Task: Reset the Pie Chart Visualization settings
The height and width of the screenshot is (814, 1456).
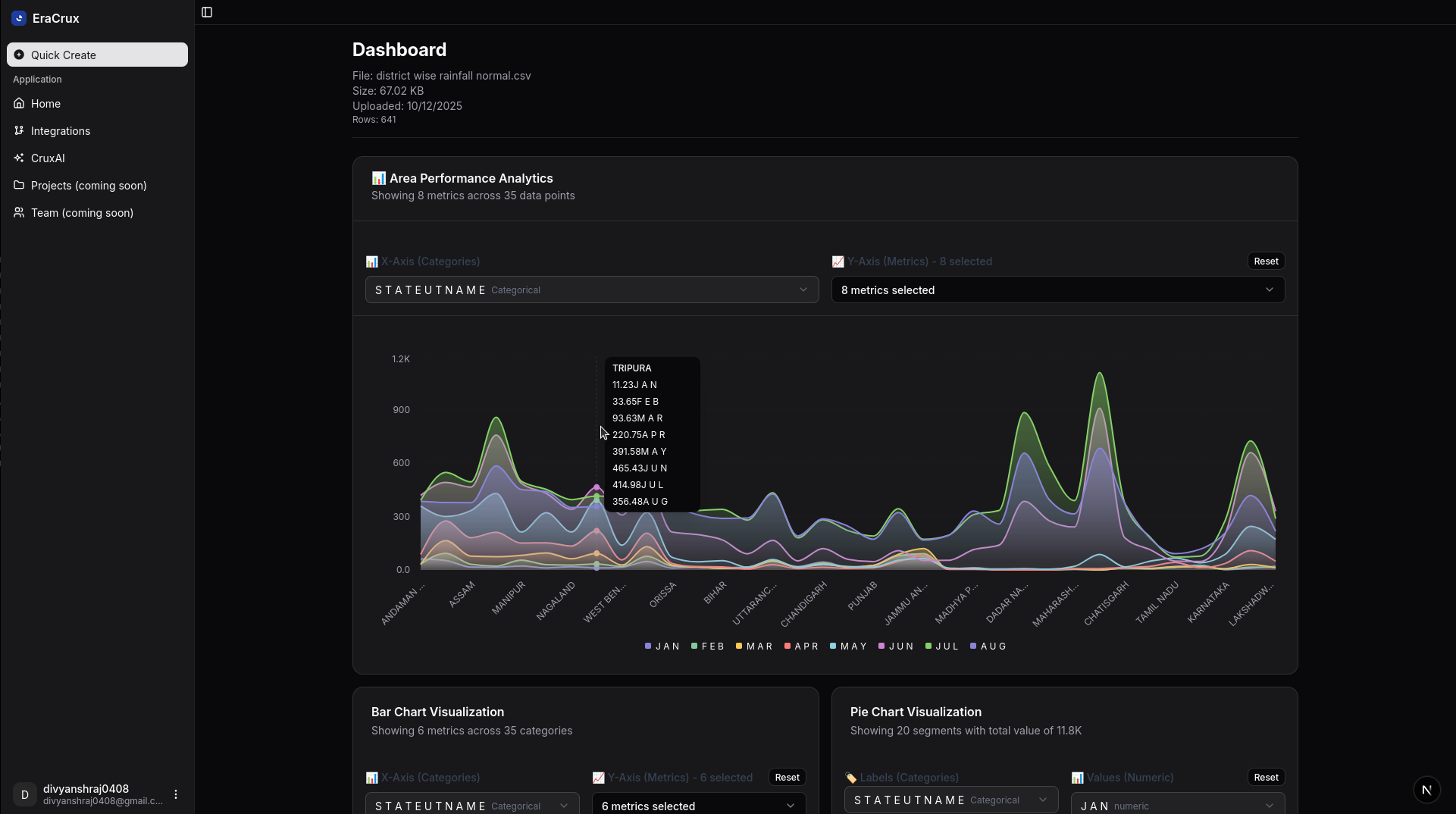Action: coord(1266,777)
